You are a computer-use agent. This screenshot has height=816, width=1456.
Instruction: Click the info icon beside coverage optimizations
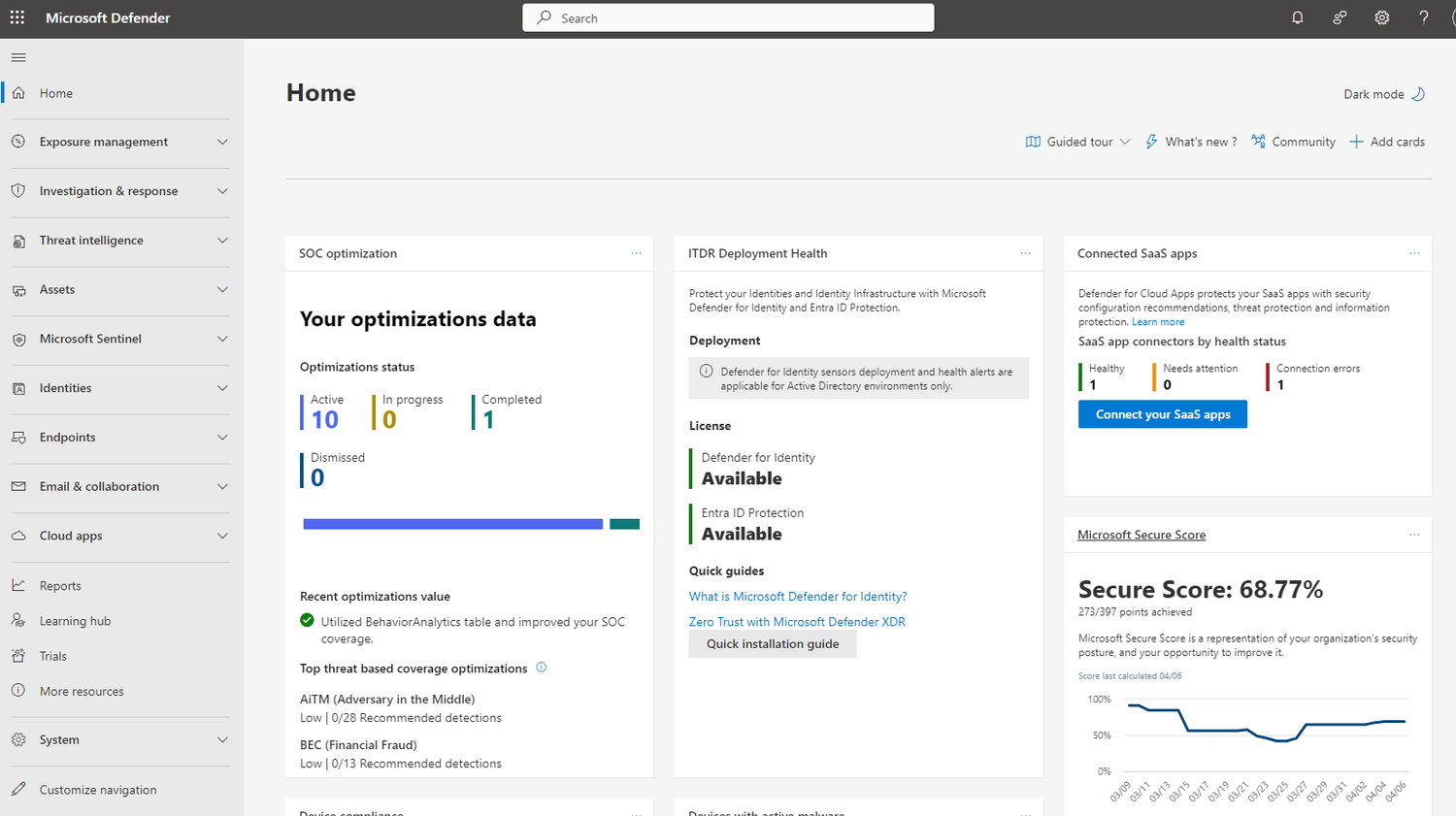click(x=542, y=668)
